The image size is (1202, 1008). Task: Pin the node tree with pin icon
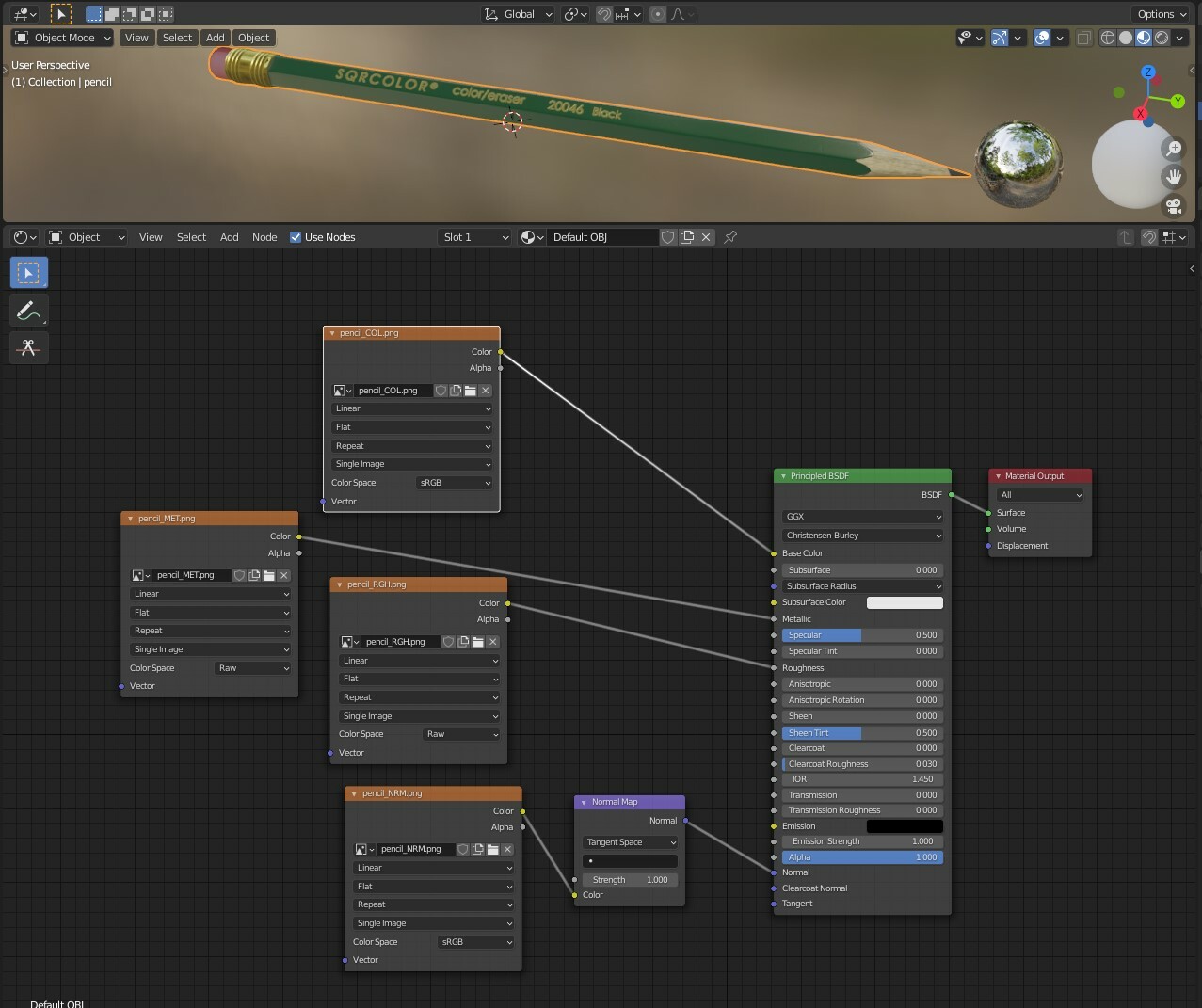[x=730, y=237]
